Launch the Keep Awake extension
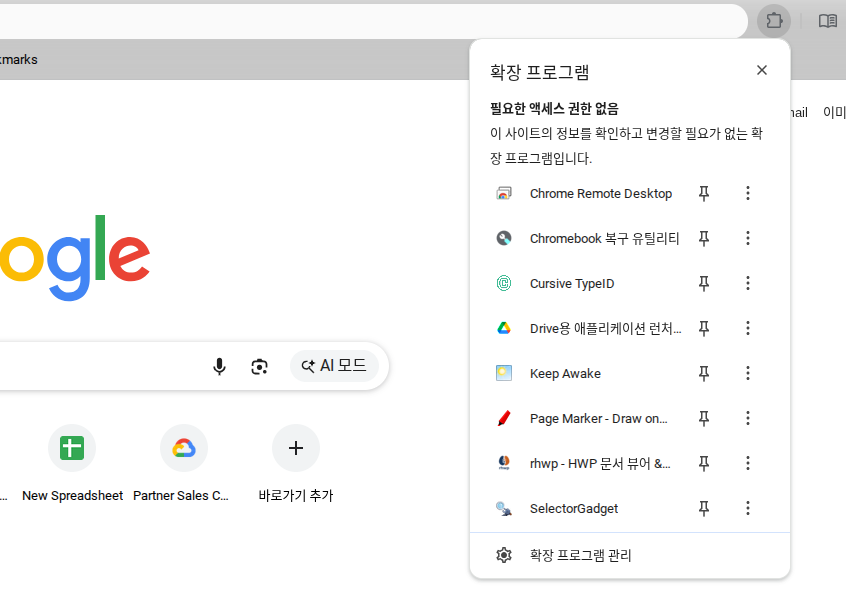Viewport: 846px width, 615px height. [x=565, y=374]
